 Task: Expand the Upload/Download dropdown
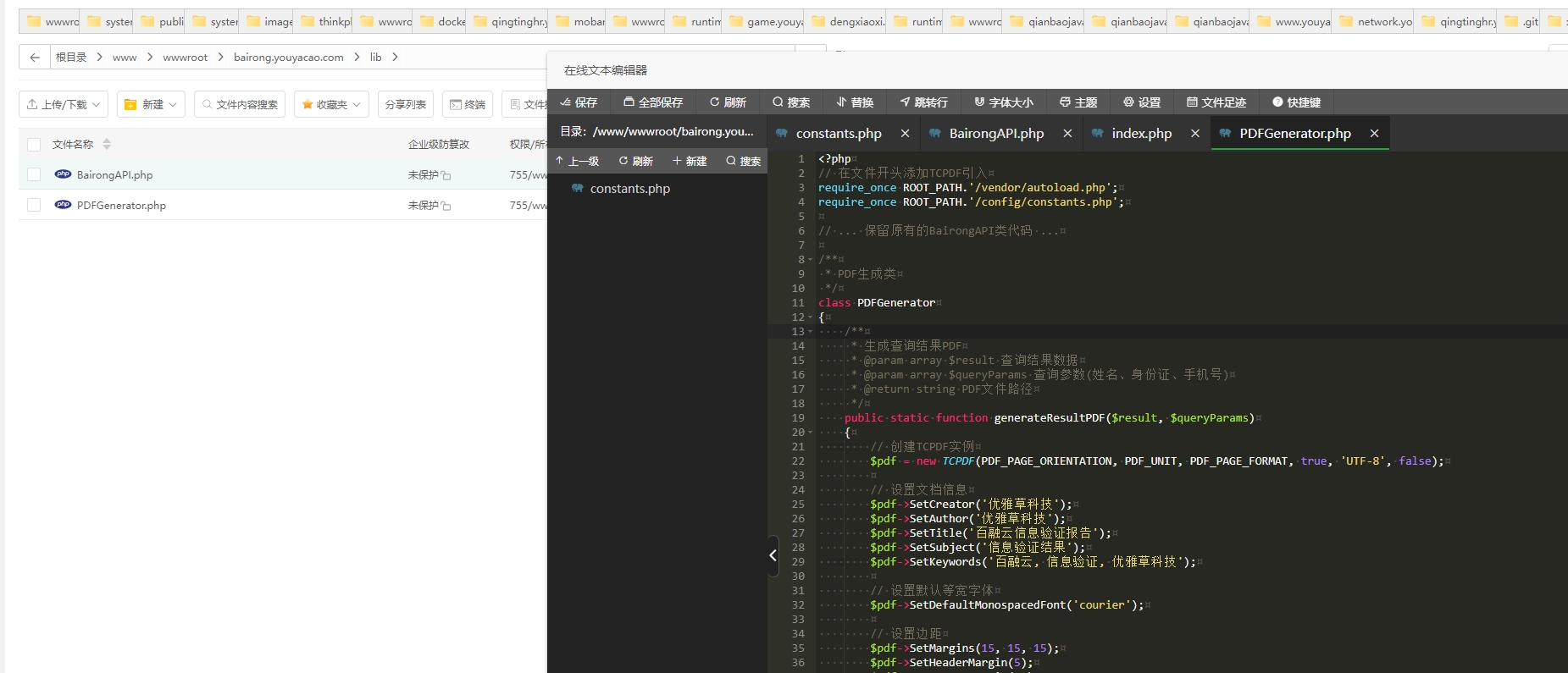[64, 104]
